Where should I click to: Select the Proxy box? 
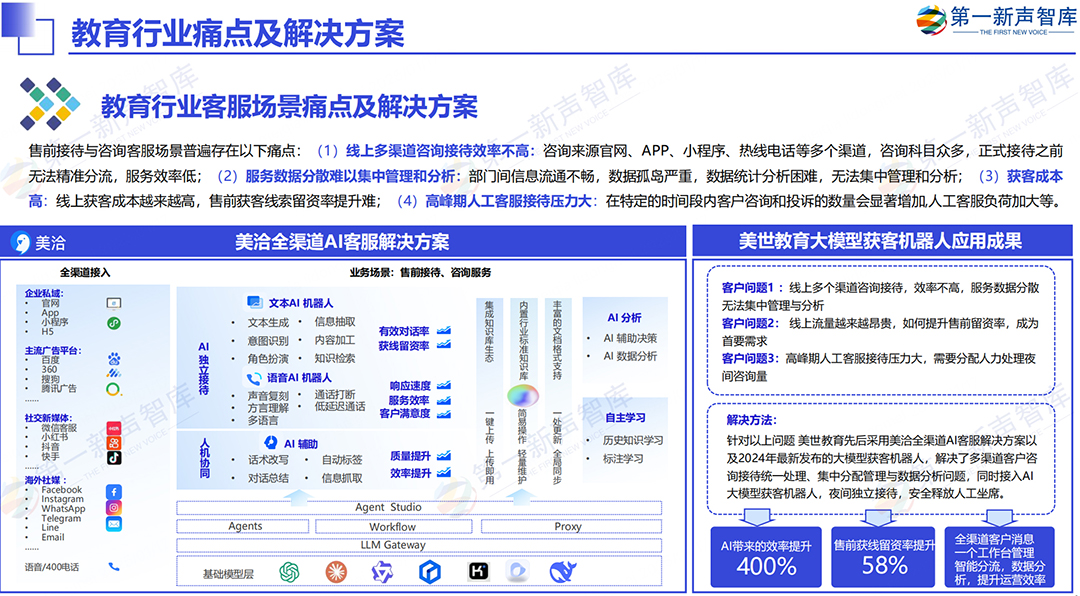coord(567,526)
